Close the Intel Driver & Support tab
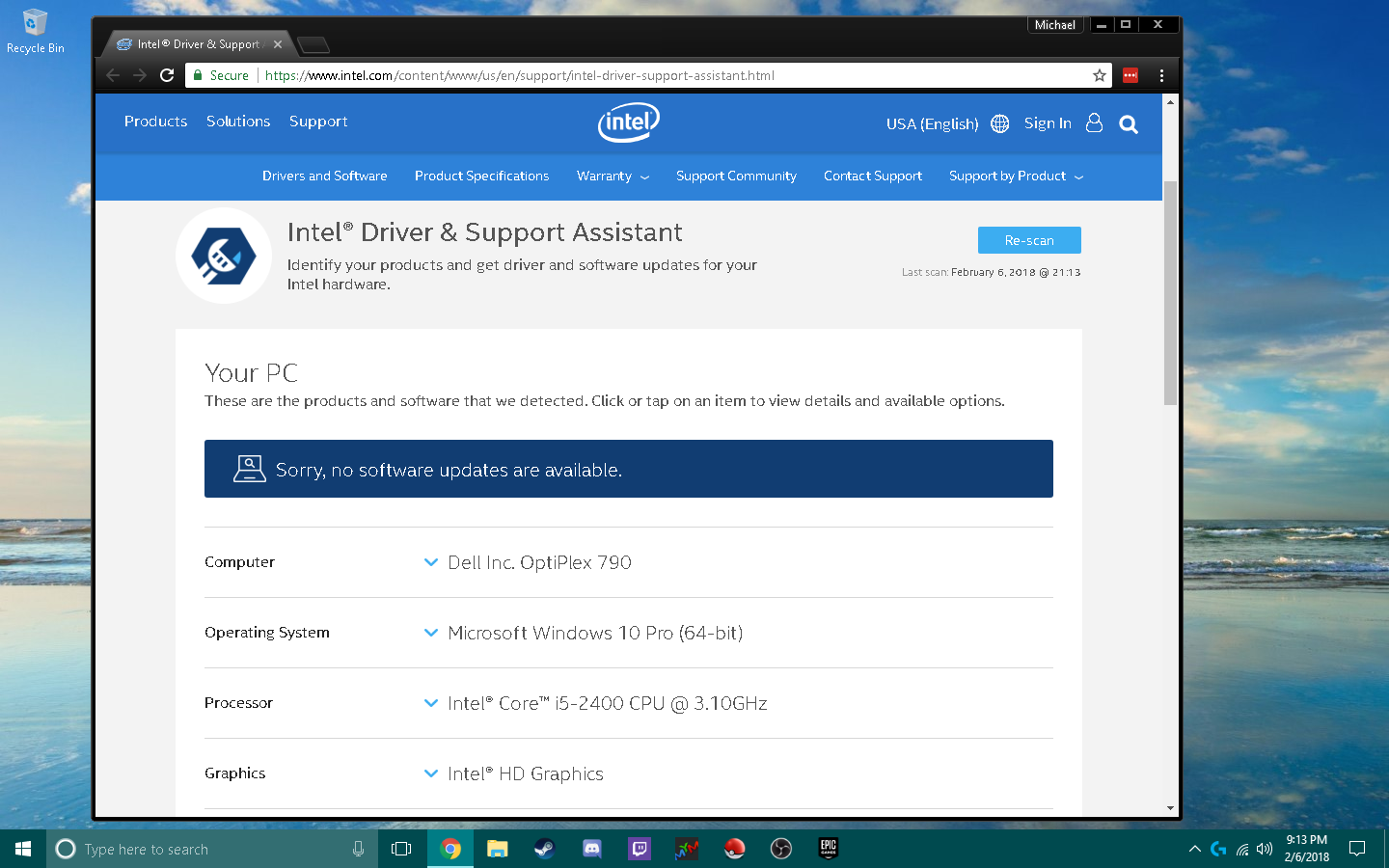This screenshot has height=868, width=1389. click(278, 44)
